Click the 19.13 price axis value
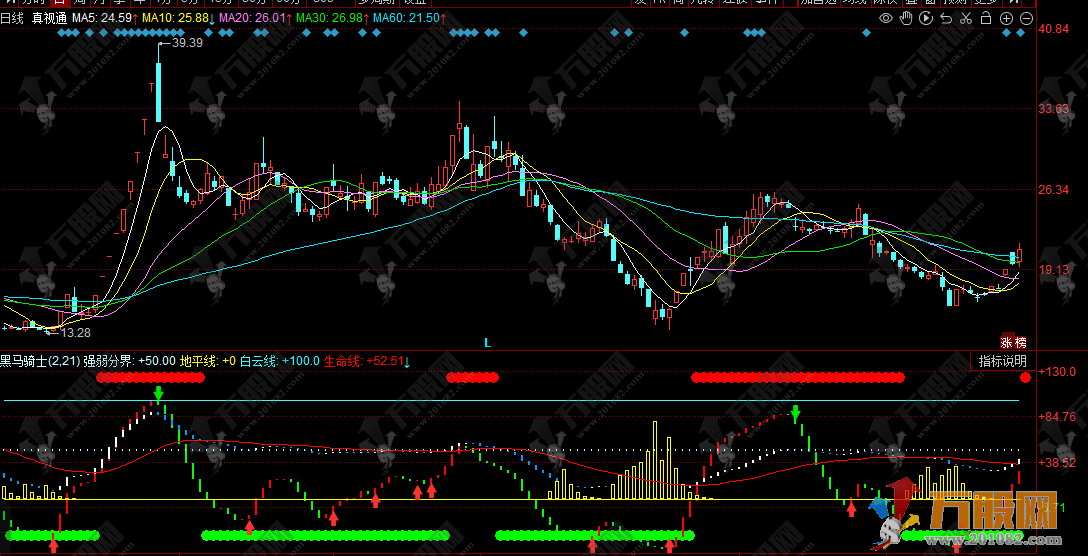 pos(1053,270)
